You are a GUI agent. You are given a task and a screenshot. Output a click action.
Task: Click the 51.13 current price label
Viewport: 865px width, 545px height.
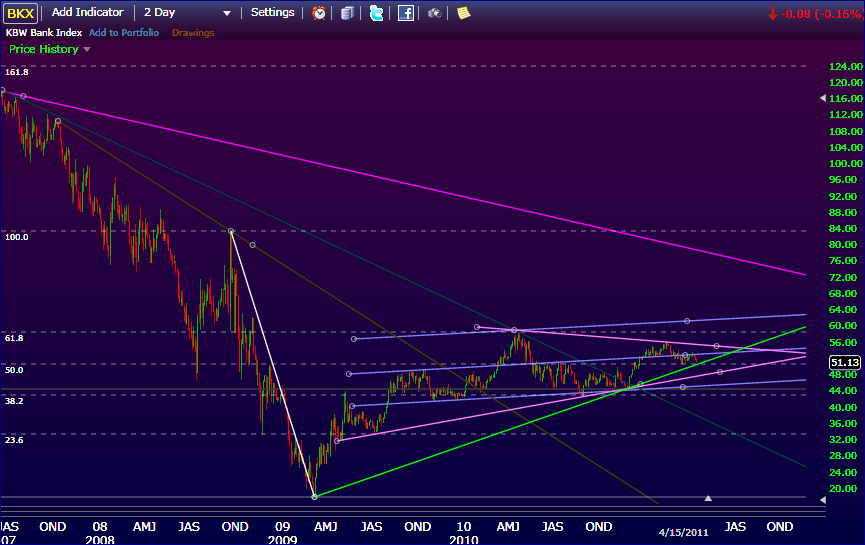[845, 362]
